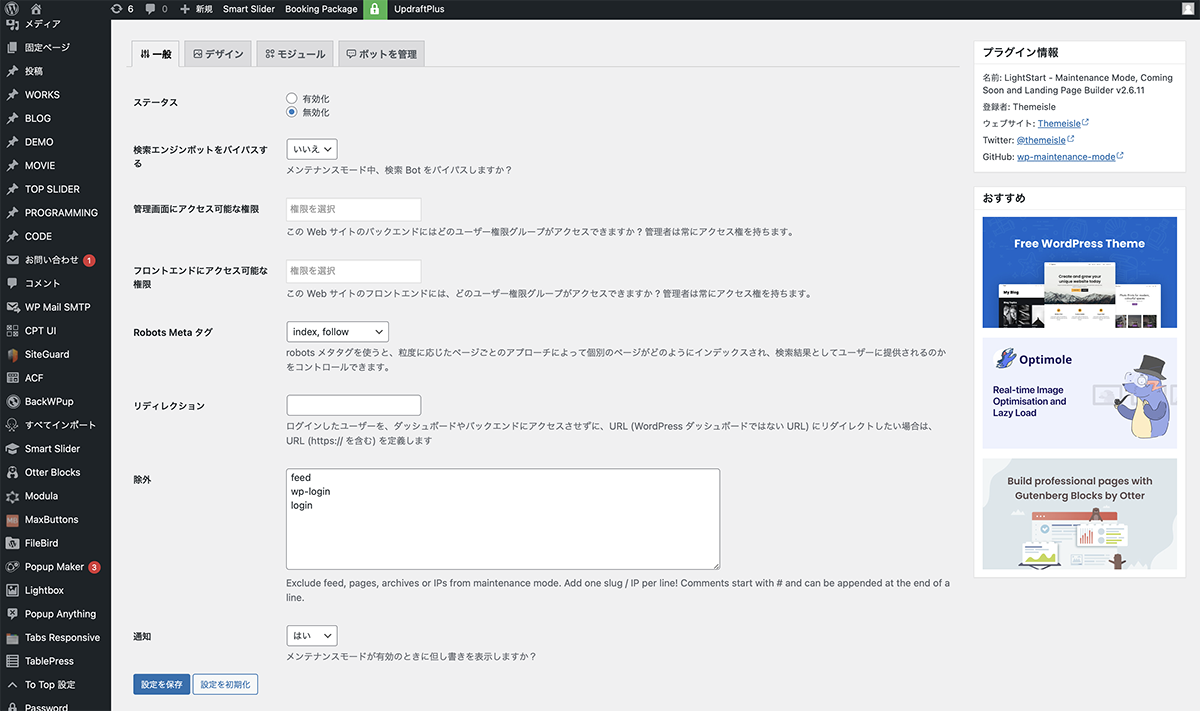1200x711 pixels.
Task: Click the WordPress logo icon in admin bar
Action: click(13, 9)
